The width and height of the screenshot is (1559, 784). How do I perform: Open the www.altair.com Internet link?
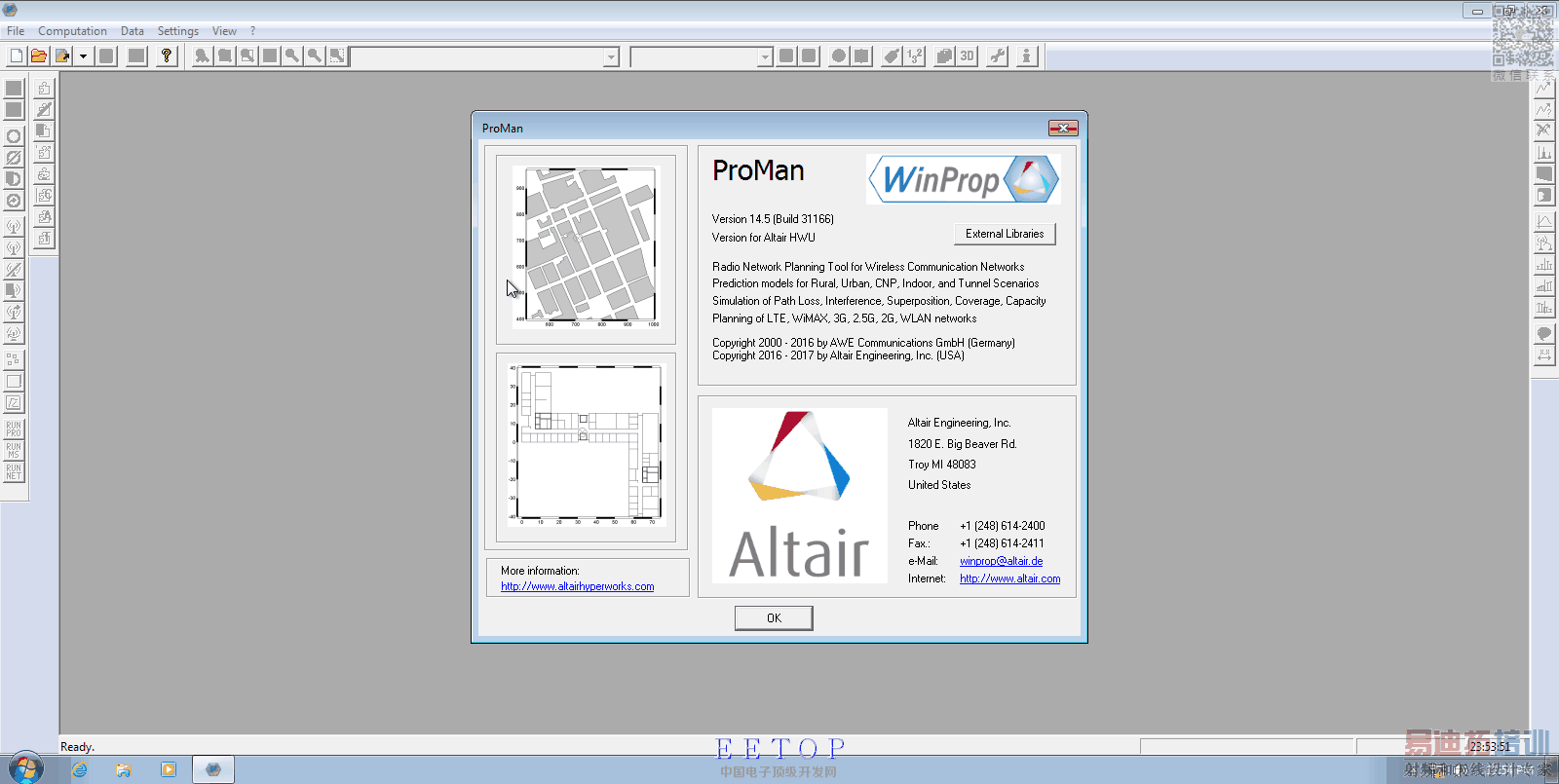[x=1010, y=579]
